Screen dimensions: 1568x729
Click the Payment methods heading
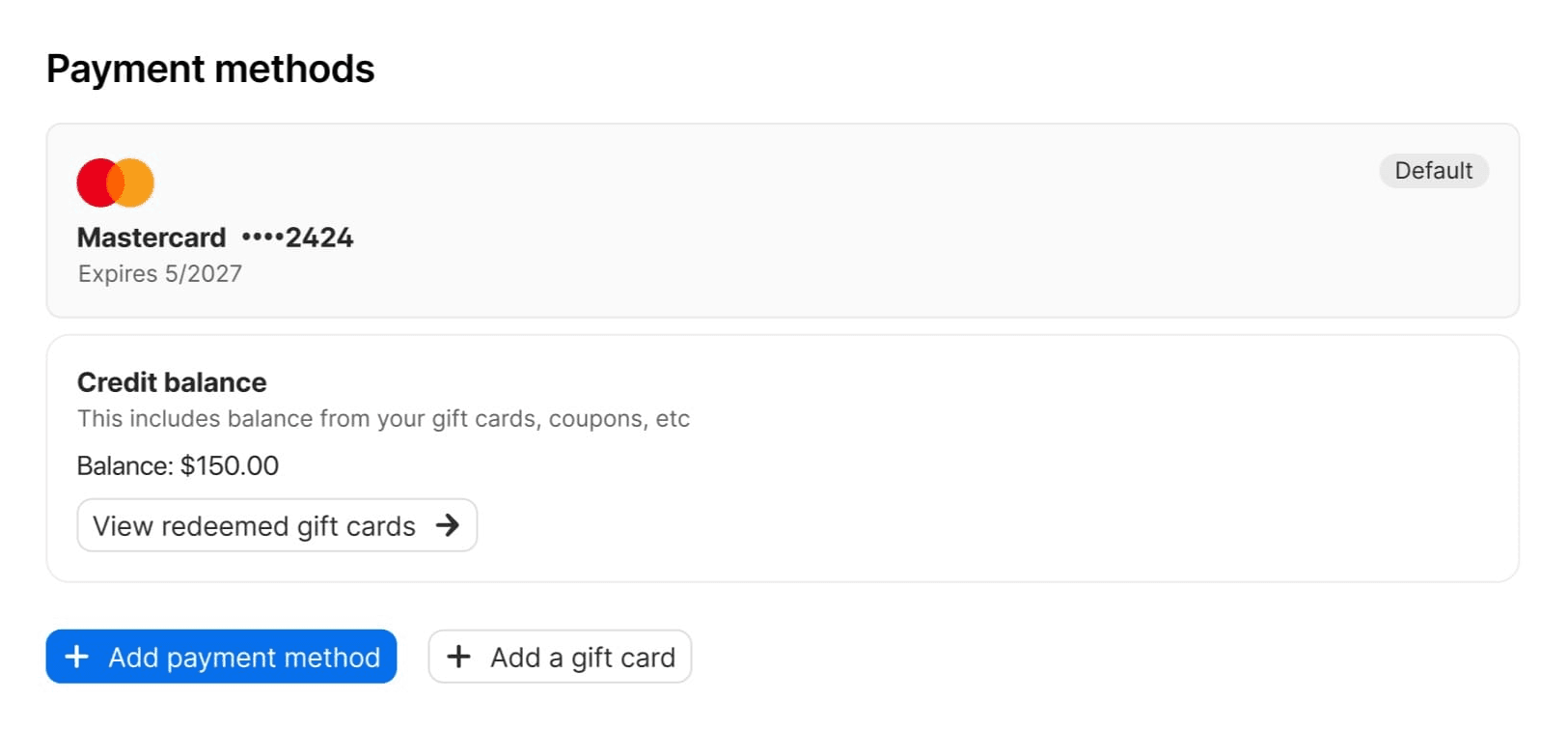[x=210, y=70]
